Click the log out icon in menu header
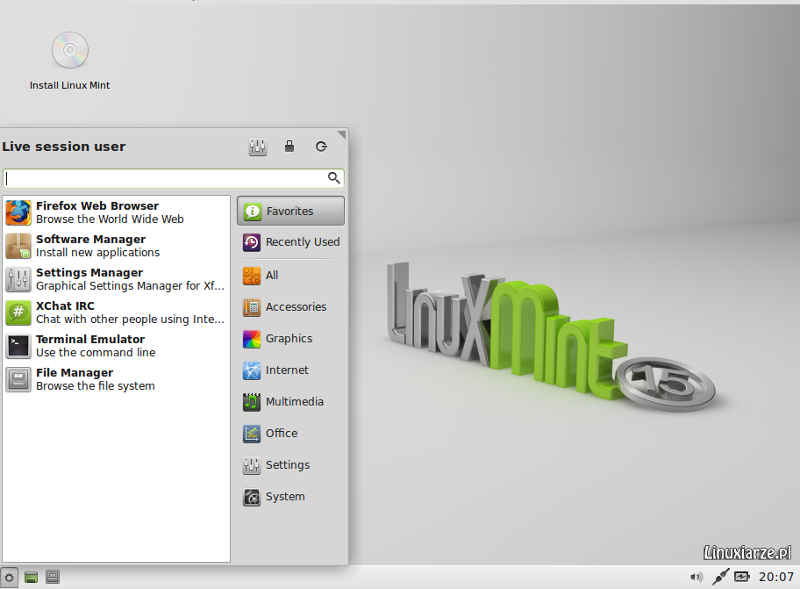The height and width of the screenshot is (589, 800). pos(321,146)
